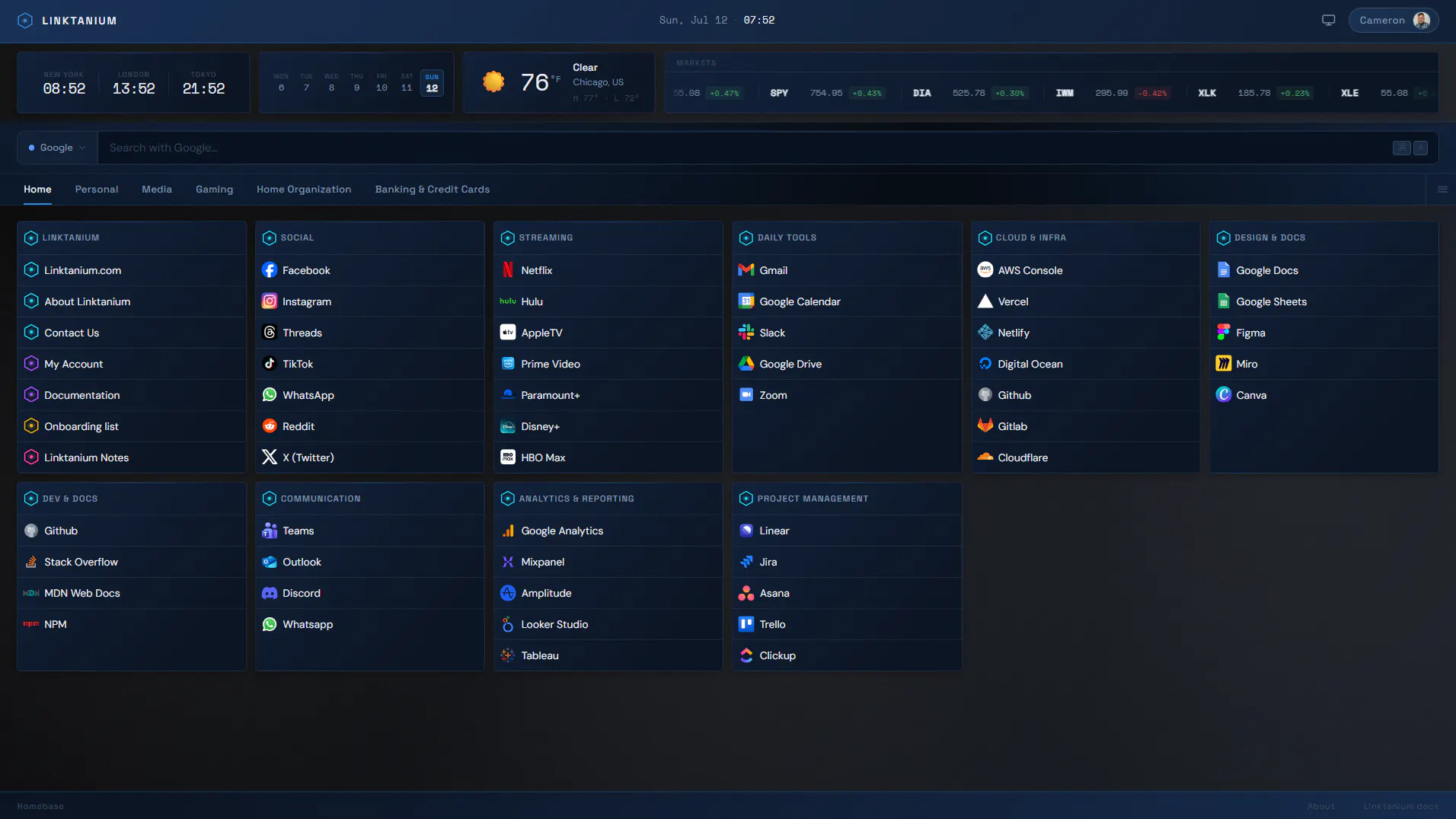Viewport: 1456px width, 819px height.
Task: Open the Digital Ocean link
Action: [x=1085, y=364]
